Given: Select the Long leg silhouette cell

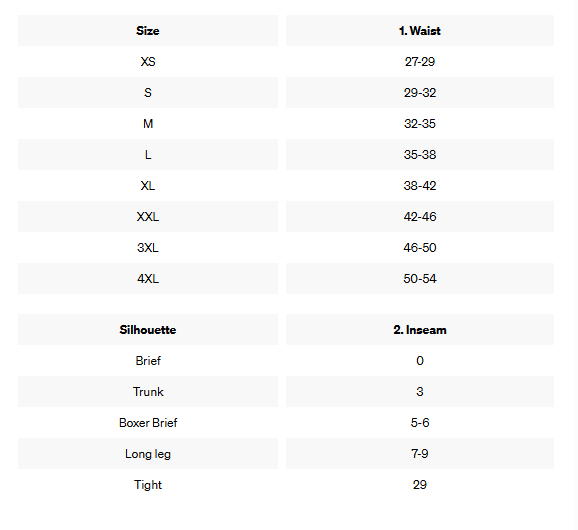Looking at the screenshot, I should tap(148, 453).
